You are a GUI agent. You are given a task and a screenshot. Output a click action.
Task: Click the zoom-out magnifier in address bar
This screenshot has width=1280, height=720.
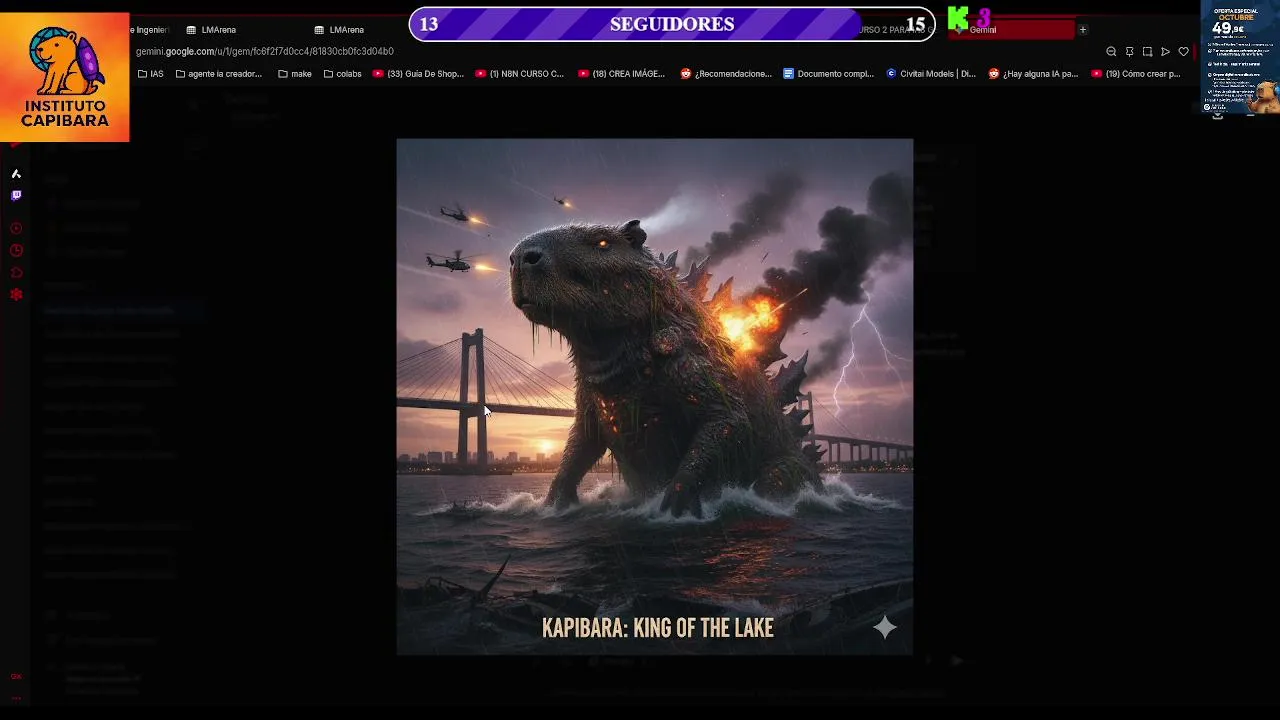click(1111, 52)
